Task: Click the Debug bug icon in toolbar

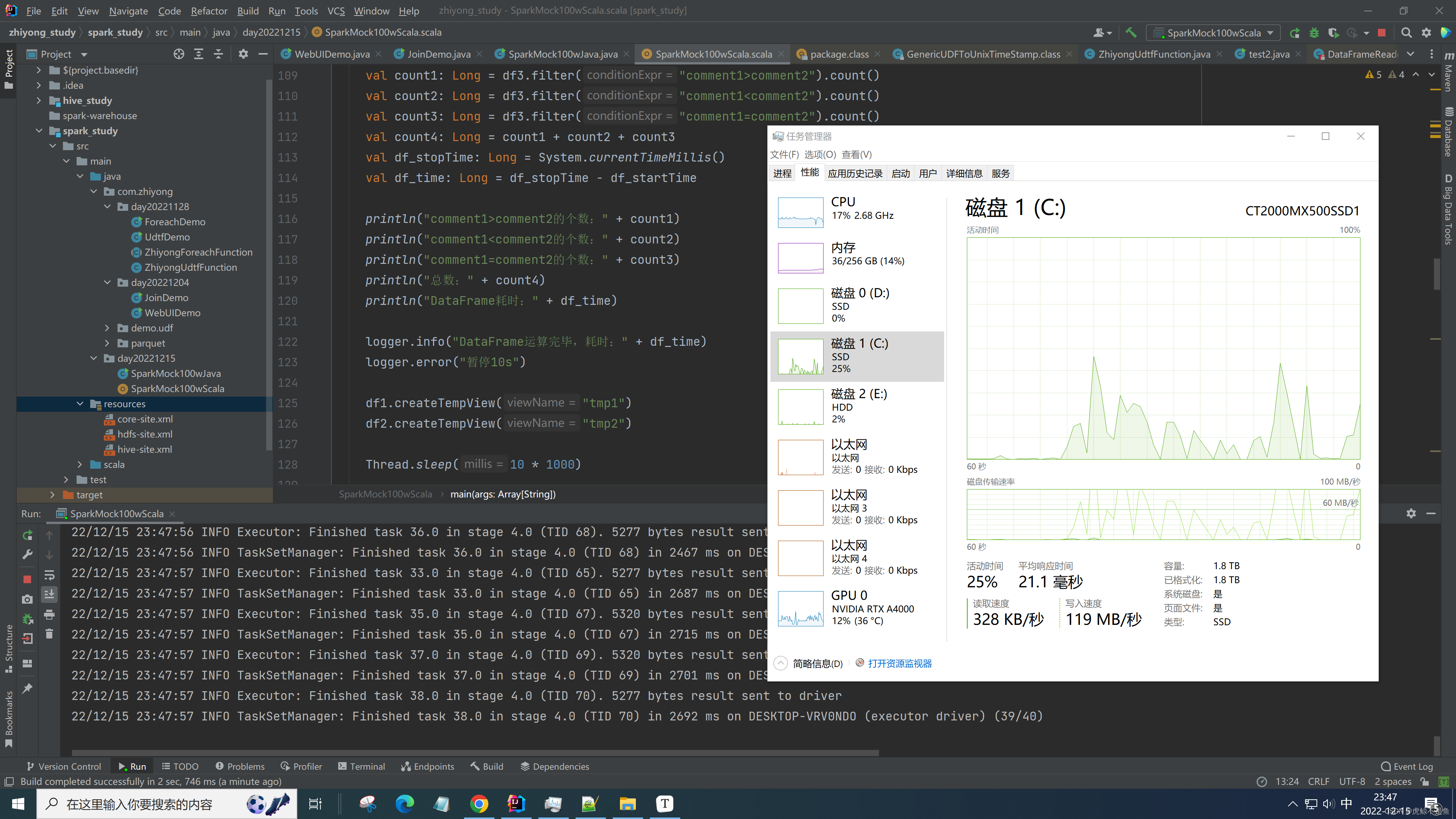Action: (x=1313, y=33)
